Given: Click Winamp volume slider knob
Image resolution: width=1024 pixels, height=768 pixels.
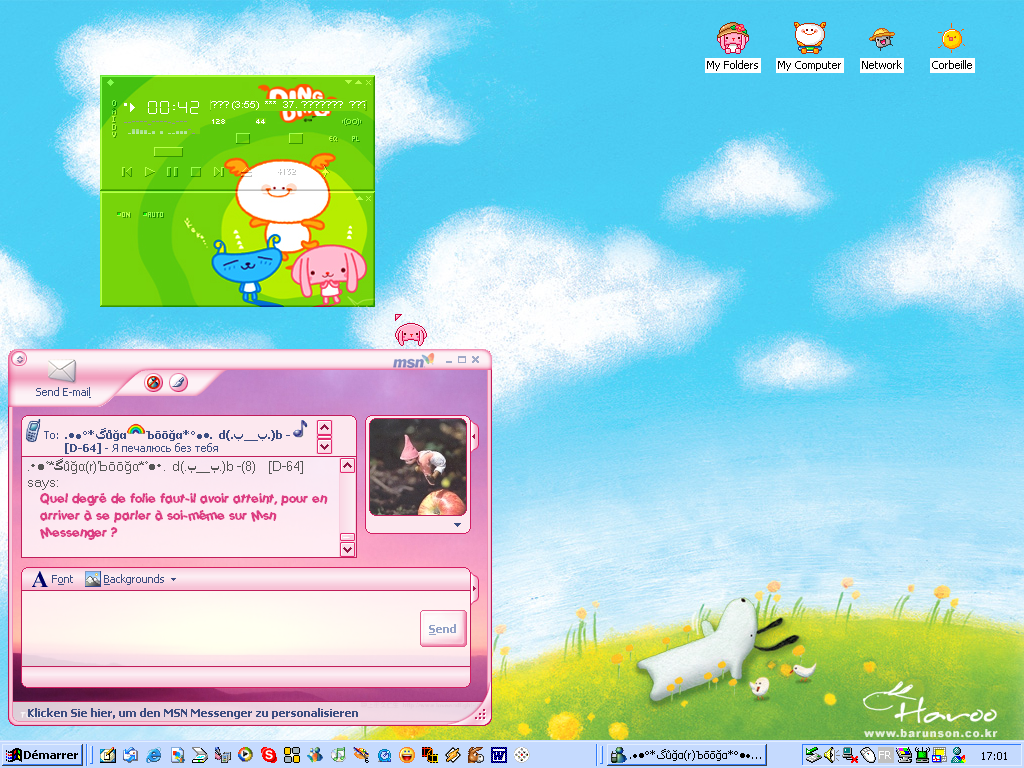Looking at the screenshot, I should [x=242, y=138].
